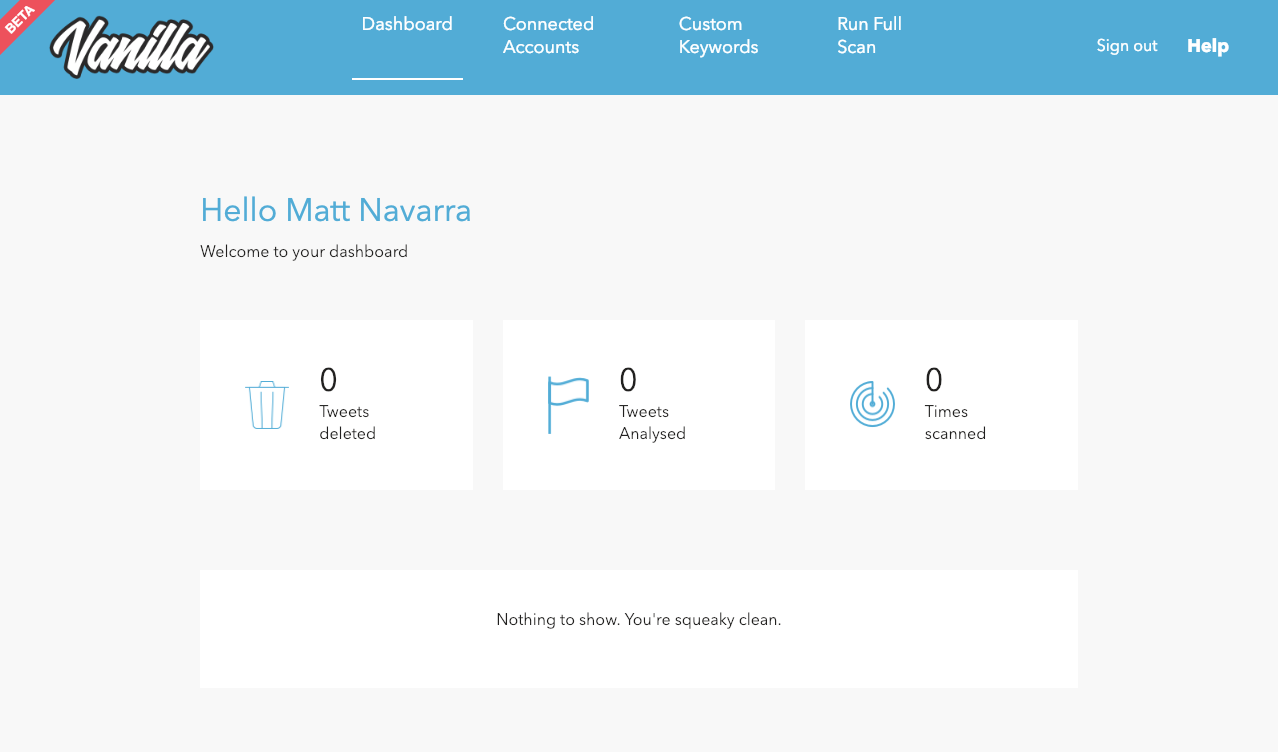The image size is (1278, 752).
Task: Click the Times scanned count 0
Action: 934,380
